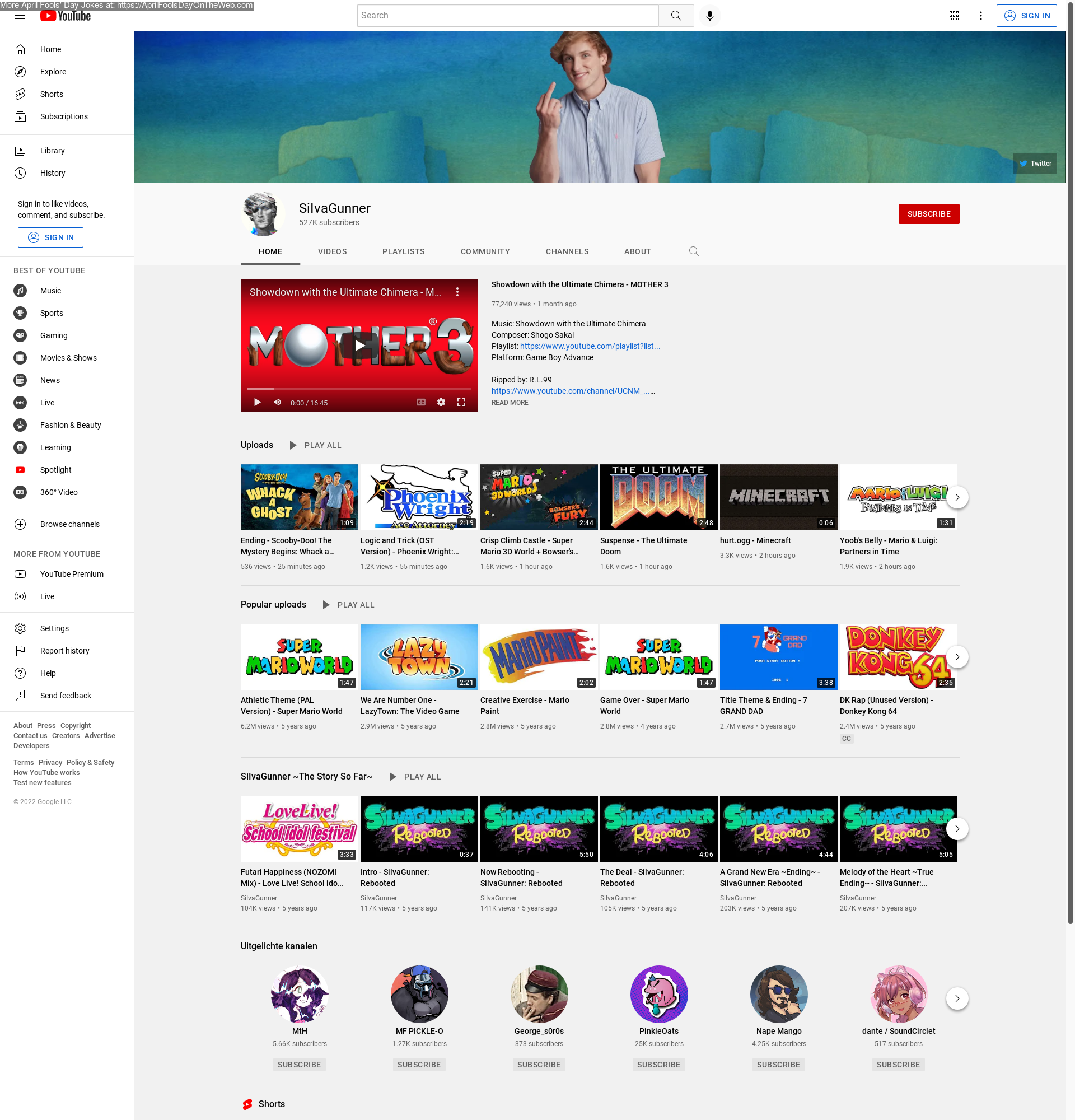Switch to the COMMUNITY tab
Image resolution: width=1075 pixels, height=1120 pixels.
[x=485, y=251]
